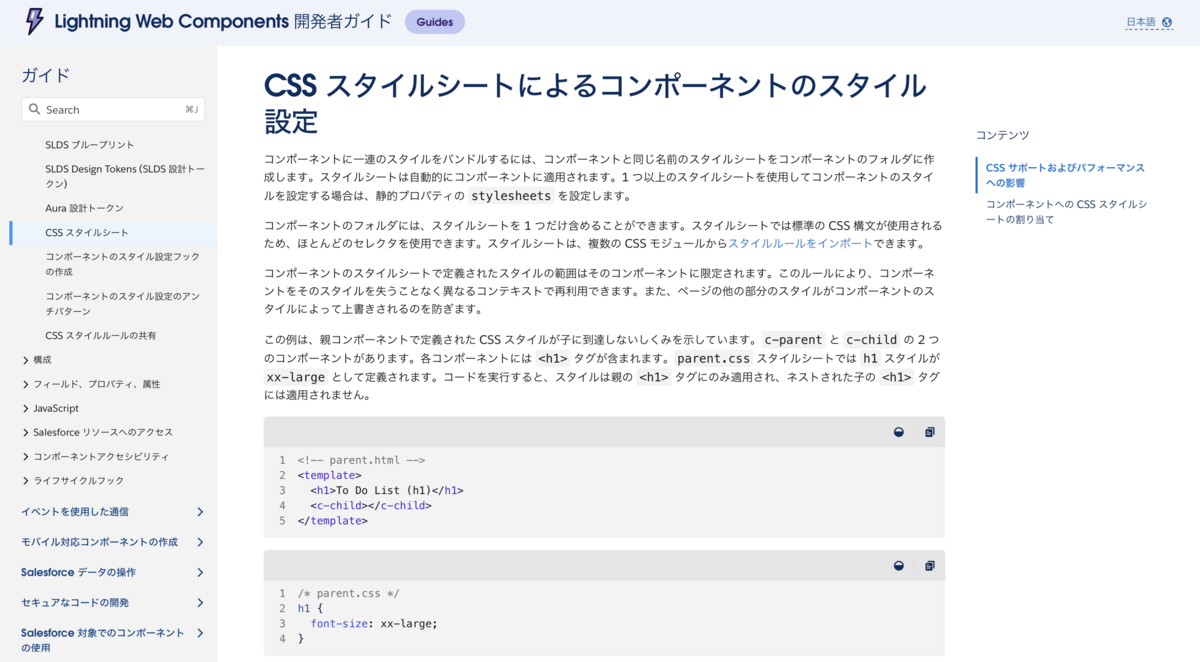Toggle dark theme on parent.css code block
Screen dimensions: 1200x662
(899, 566)
